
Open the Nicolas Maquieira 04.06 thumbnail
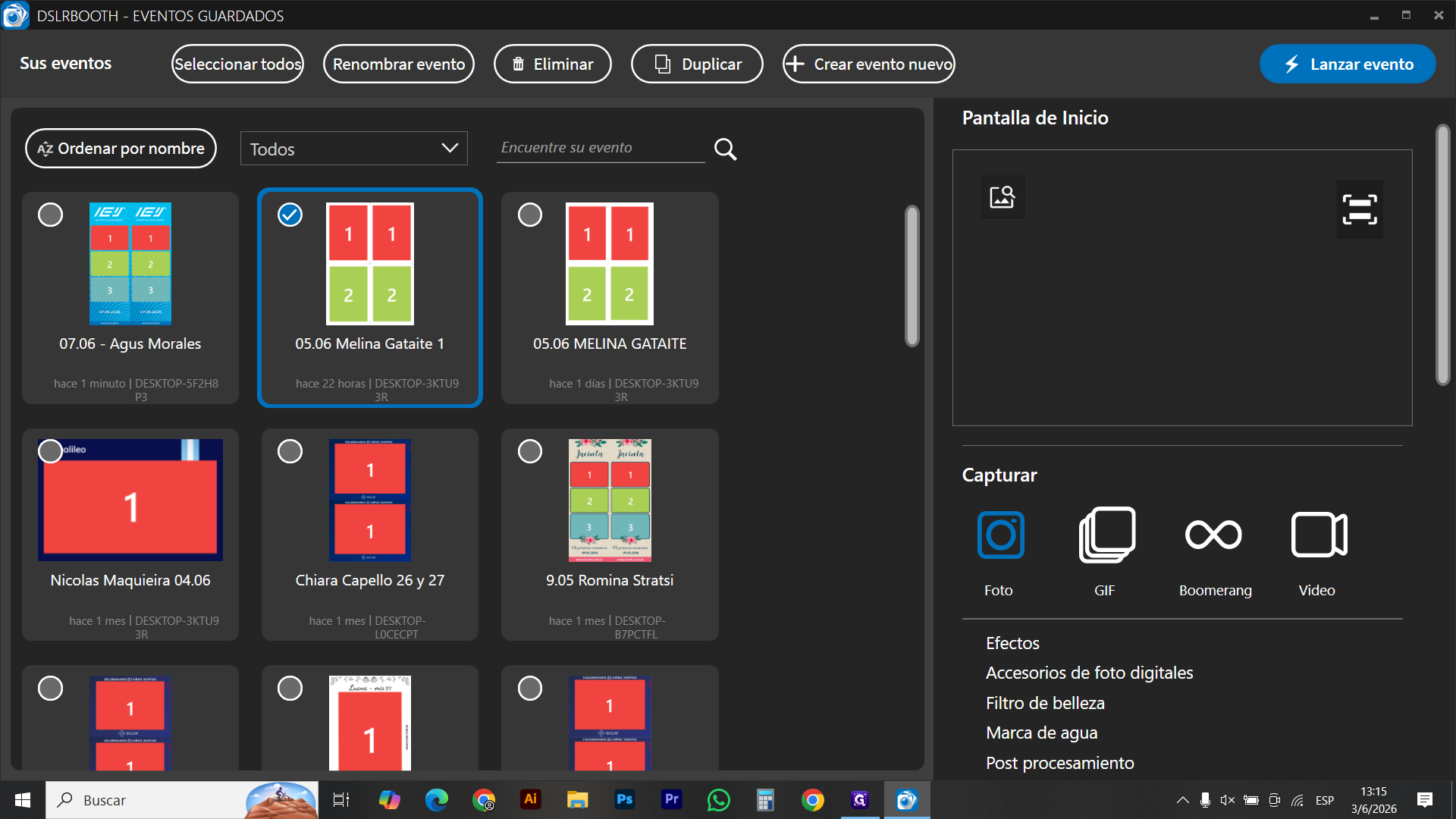point(130,500)
